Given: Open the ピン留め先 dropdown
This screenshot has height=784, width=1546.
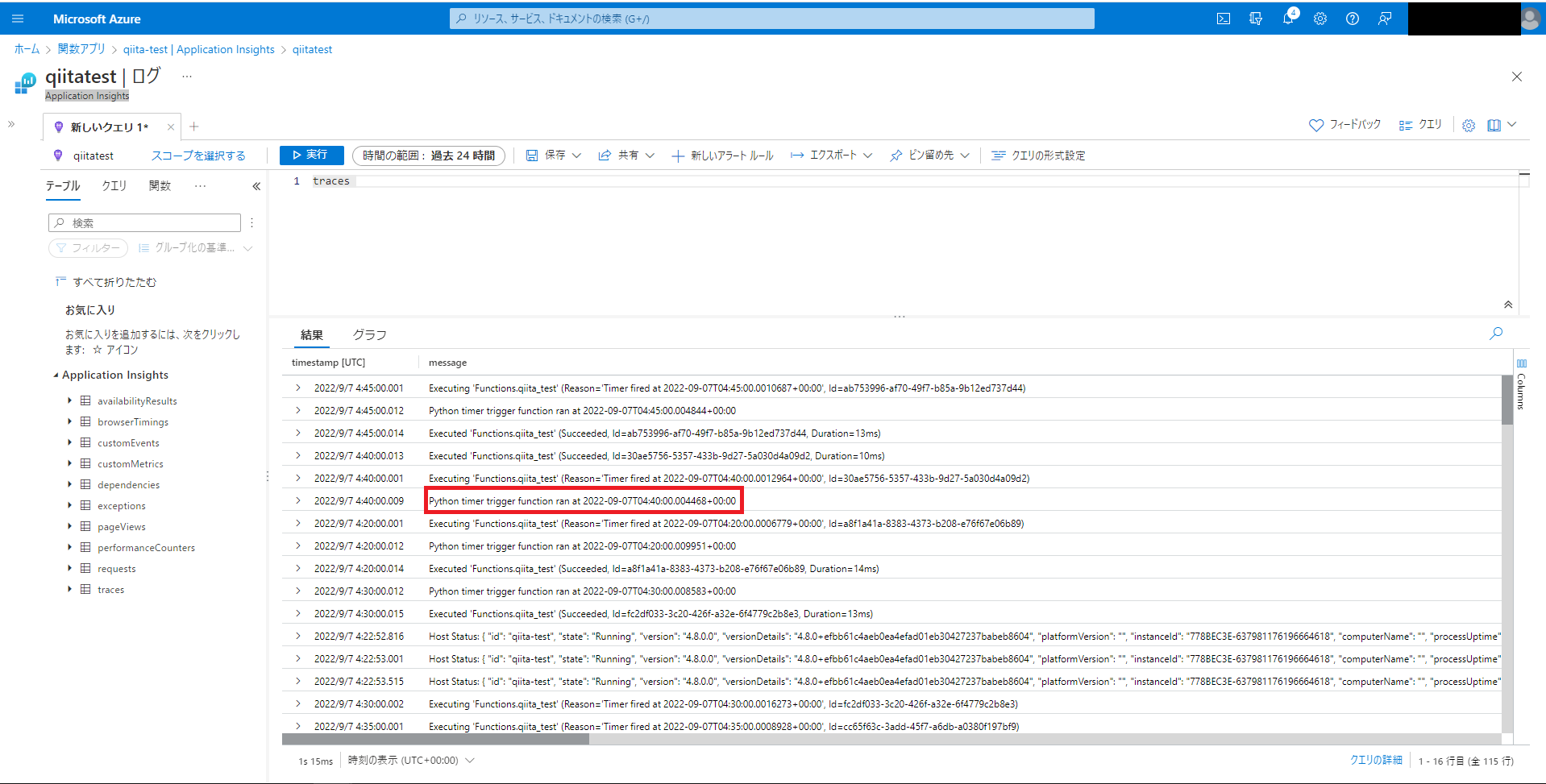Looking at the screenshot, I should point(929,156).
